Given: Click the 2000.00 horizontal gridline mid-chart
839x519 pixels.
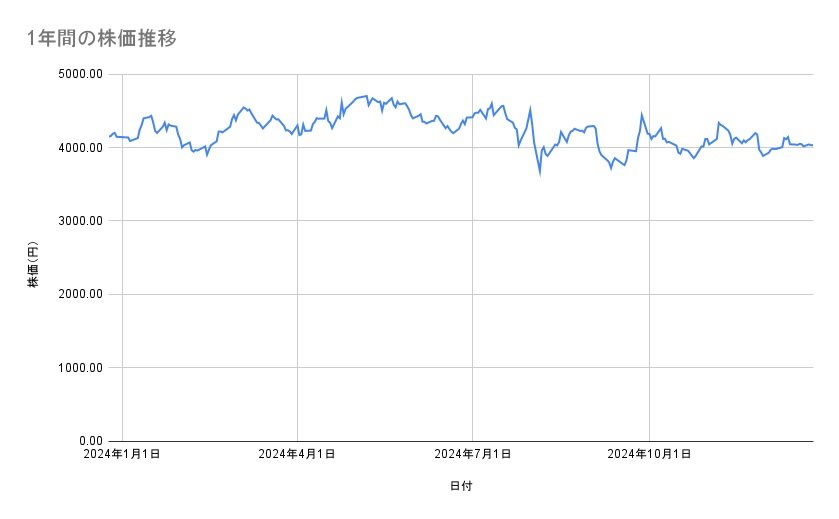Looking at the screenshot, I should click(461, 294).
